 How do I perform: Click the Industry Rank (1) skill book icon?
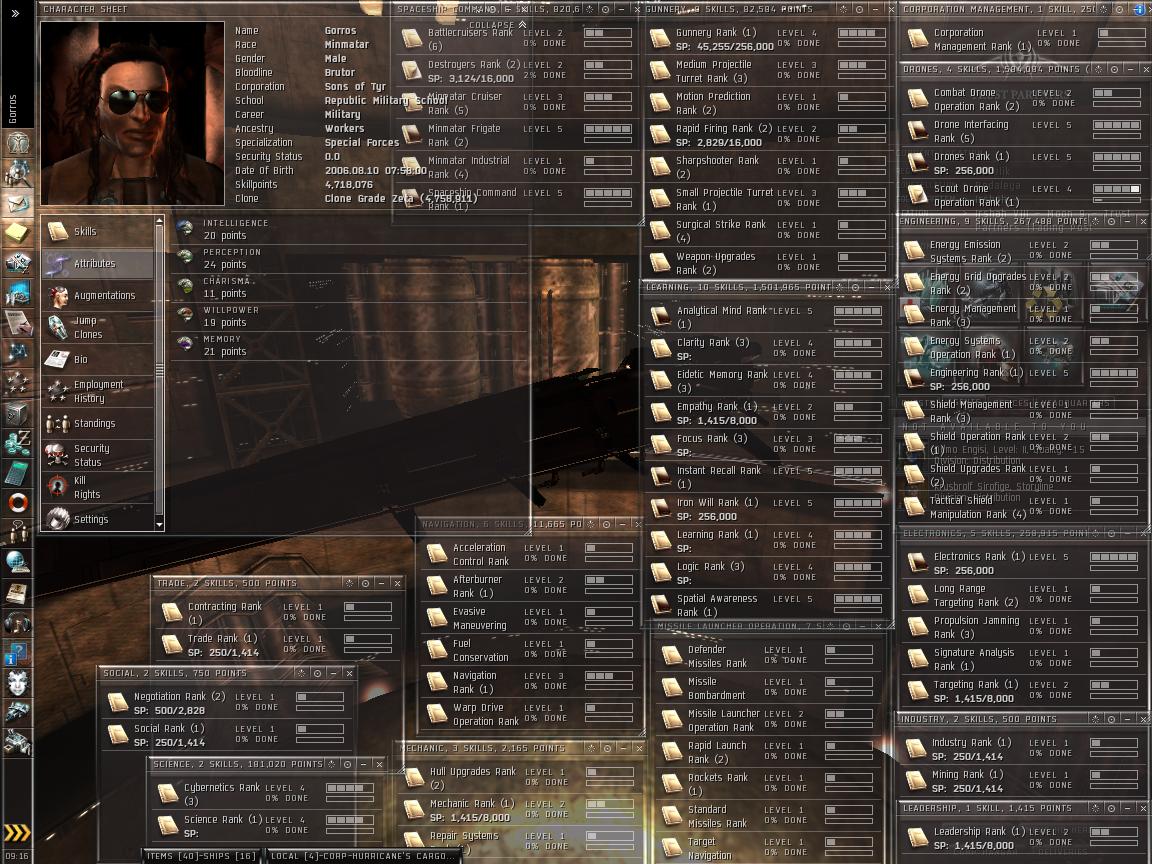pyautogui.click(x=916, y=749)
